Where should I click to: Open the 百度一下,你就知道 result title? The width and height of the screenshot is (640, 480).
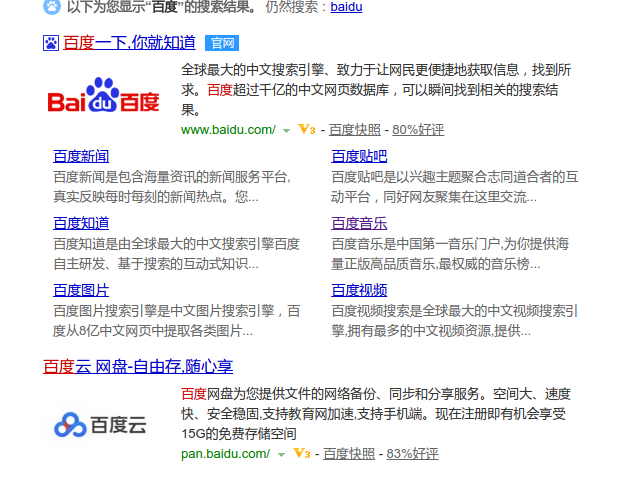129,43
